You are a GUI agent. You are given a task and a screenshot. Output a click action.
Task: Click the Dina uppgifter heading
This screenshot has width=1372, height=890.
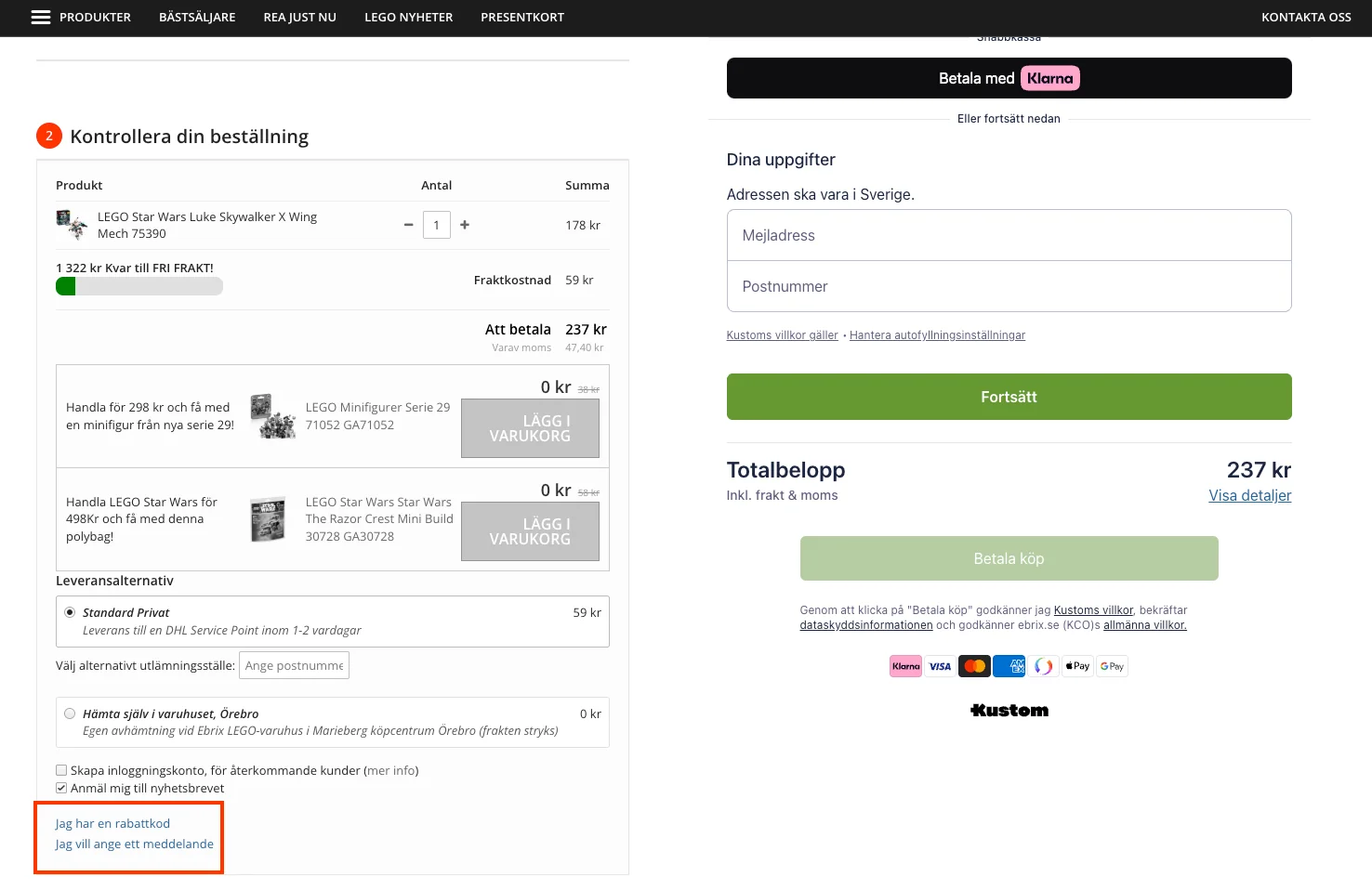pyautogui.click(x=781, y=160)
